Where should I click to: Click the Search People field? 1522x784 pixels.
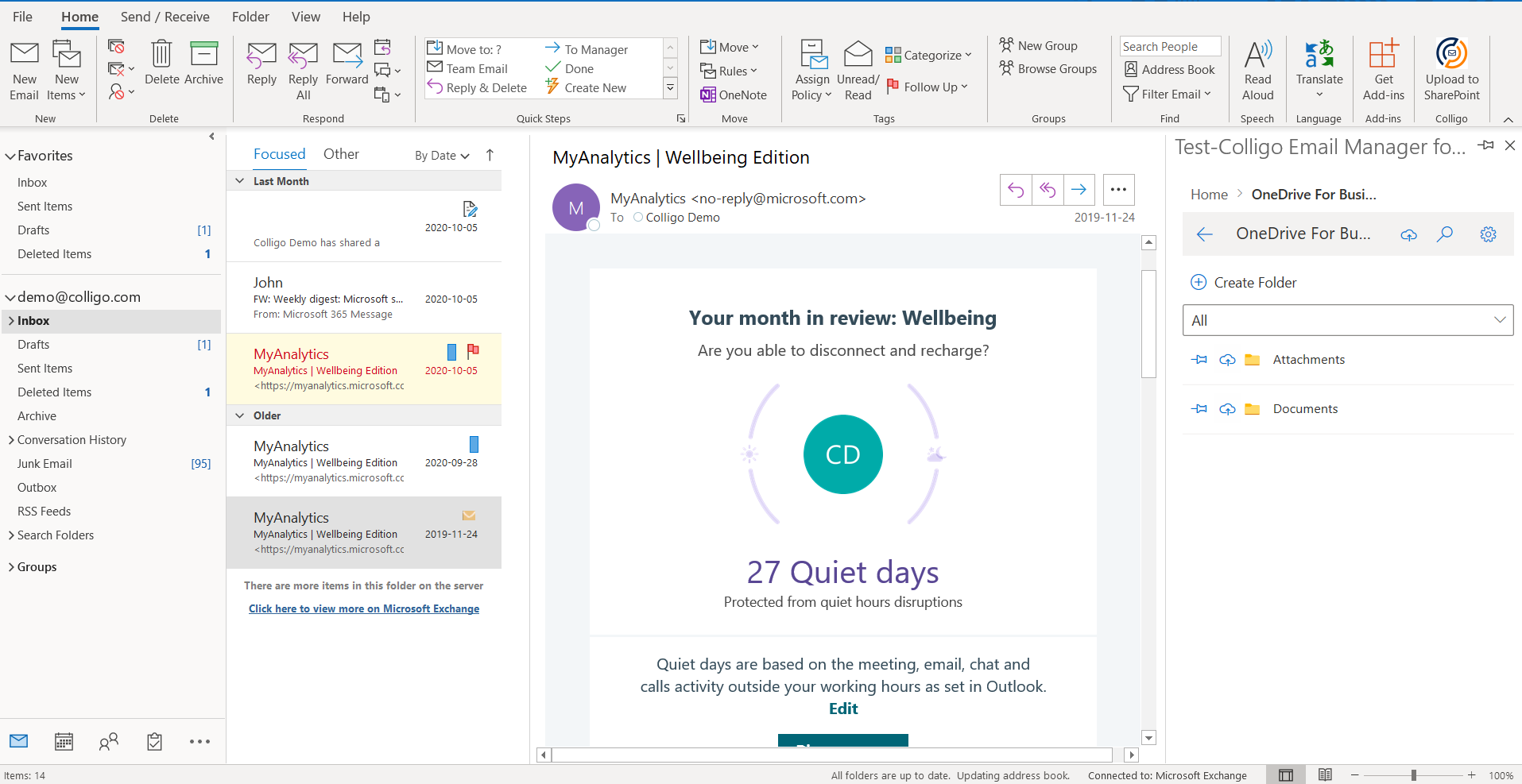(1170, 46)
